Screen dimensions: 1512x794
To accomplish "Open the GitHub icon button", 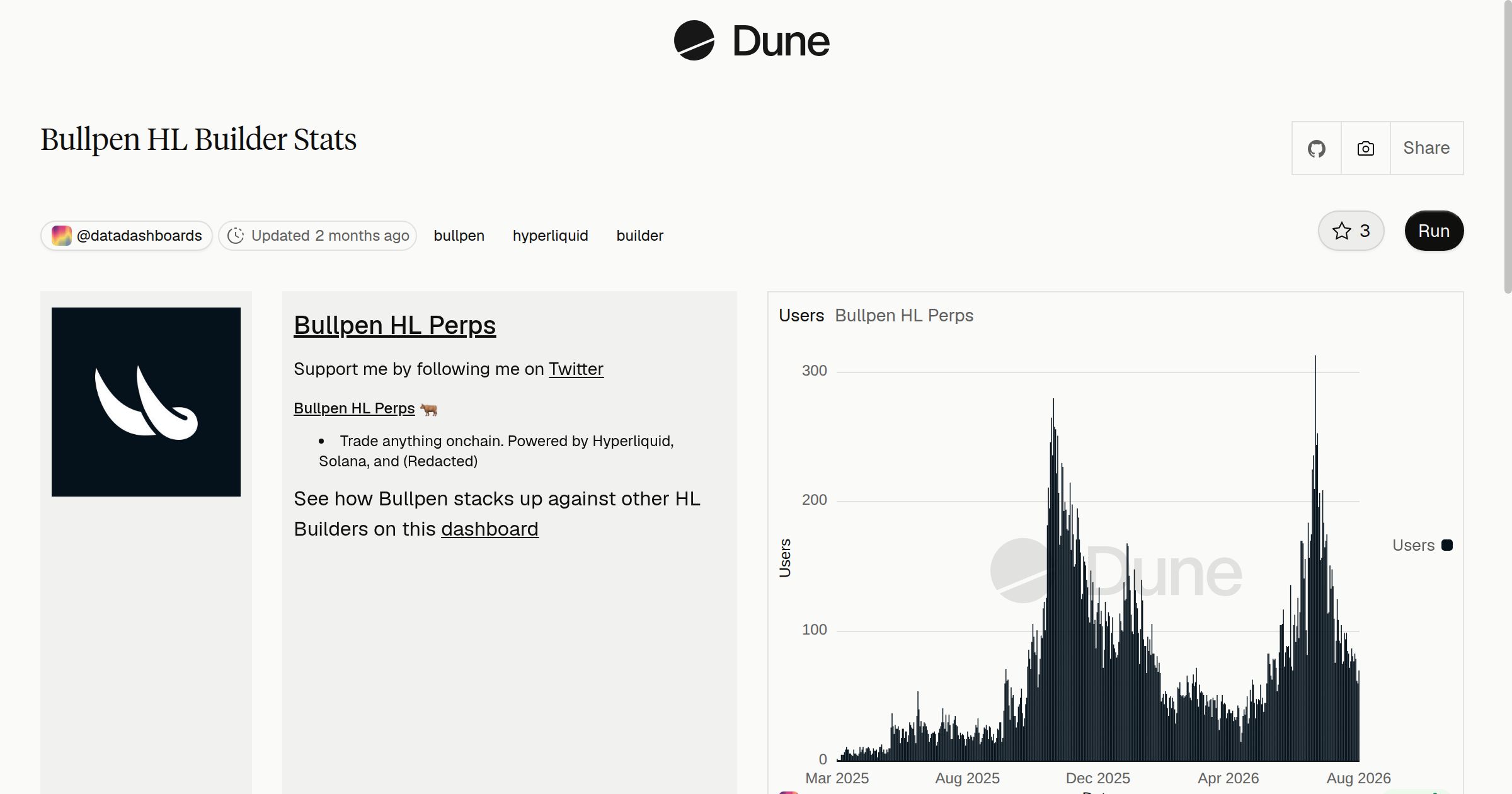I will click(1317, 148).
